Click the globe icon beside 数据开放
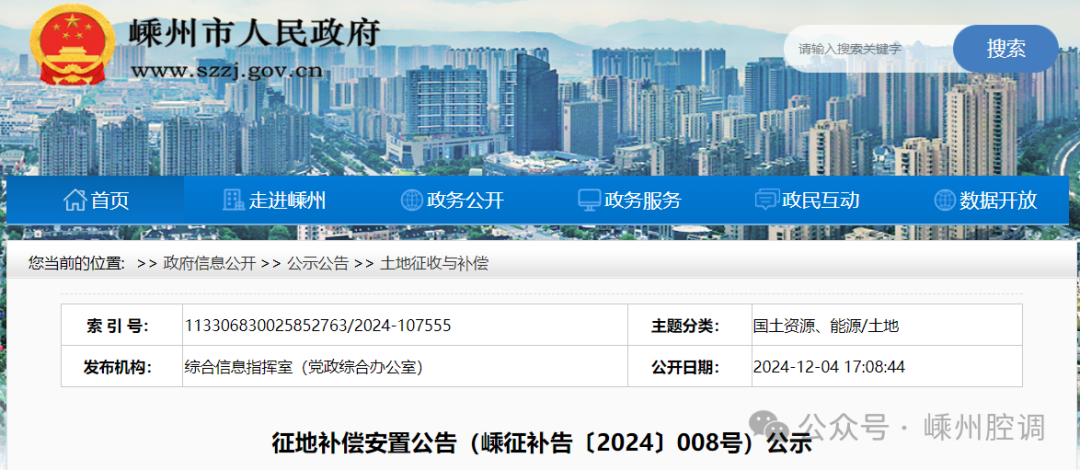Image resolution: width=1080 pixels, height=470 pixels. 944,200
